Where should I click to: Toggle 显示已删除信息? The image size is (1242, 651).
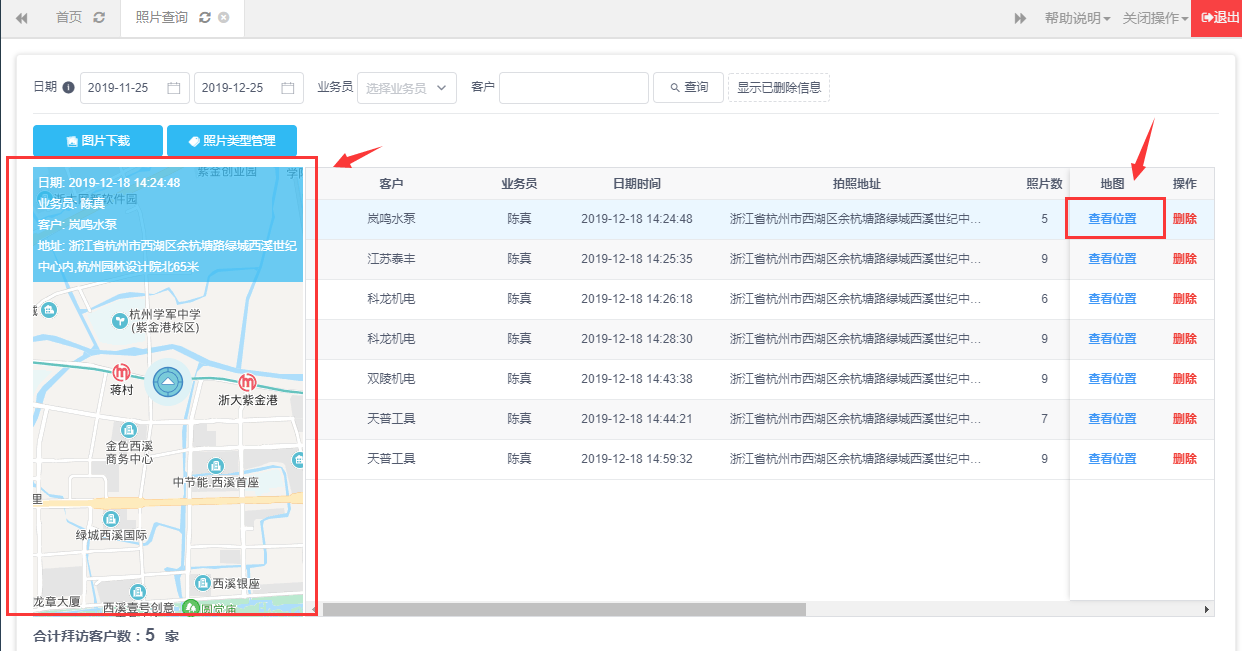point(779,88)
